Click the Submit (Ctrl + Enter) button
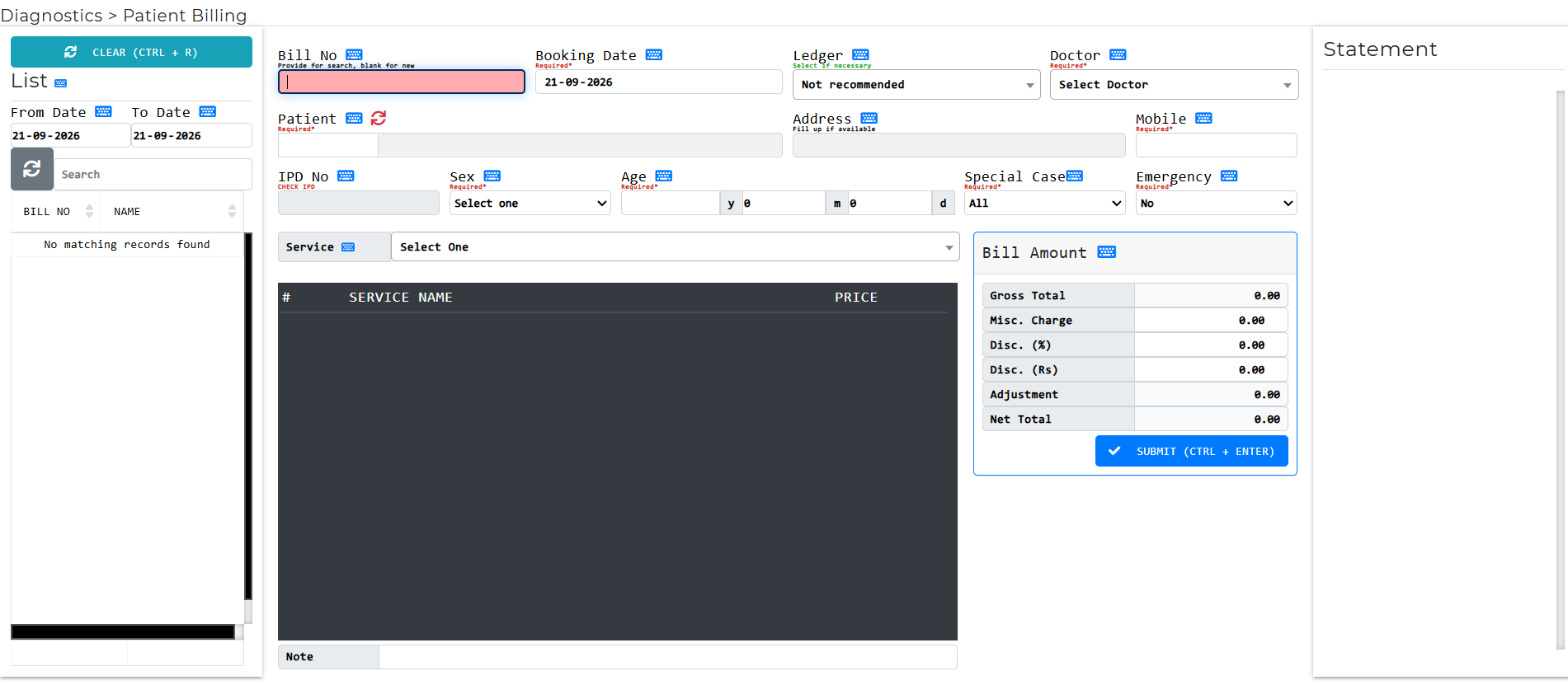The height and width of the screenshot is (685, 1568). click(1191, 451)
